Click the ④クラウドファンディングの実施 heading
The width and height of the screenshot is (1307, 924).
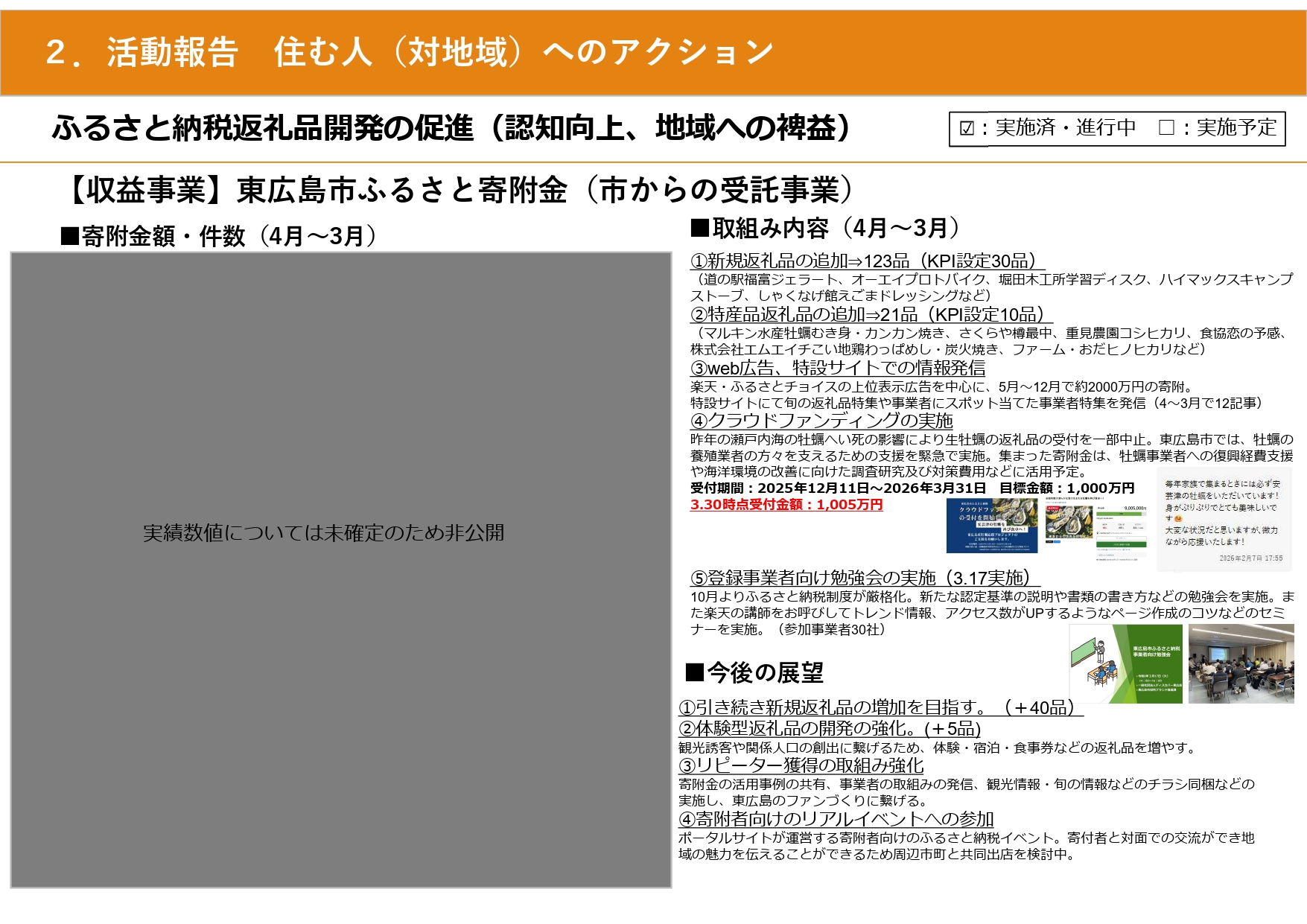tap(821, 421)
